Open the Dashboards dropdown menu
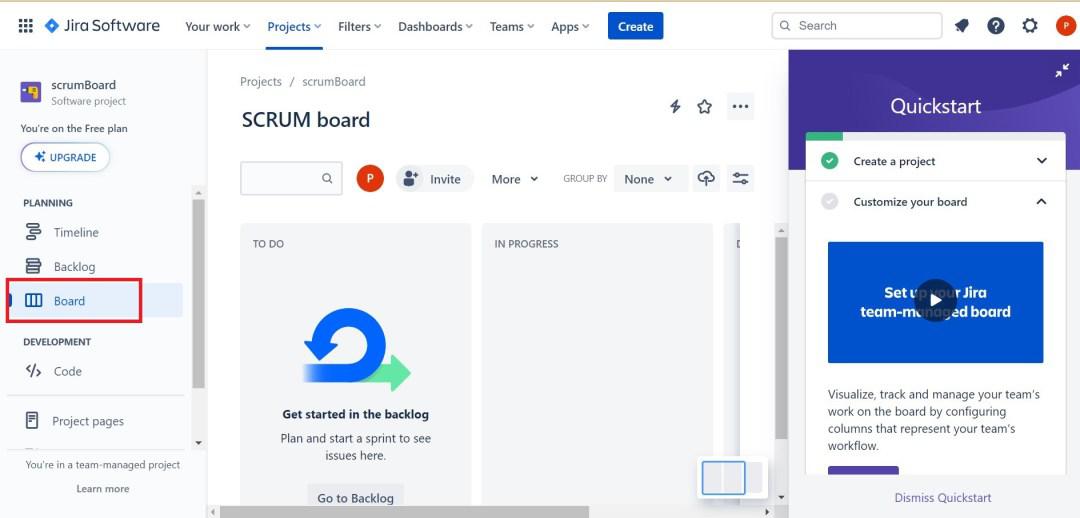The image size is (1080, 518). (435, 27)
